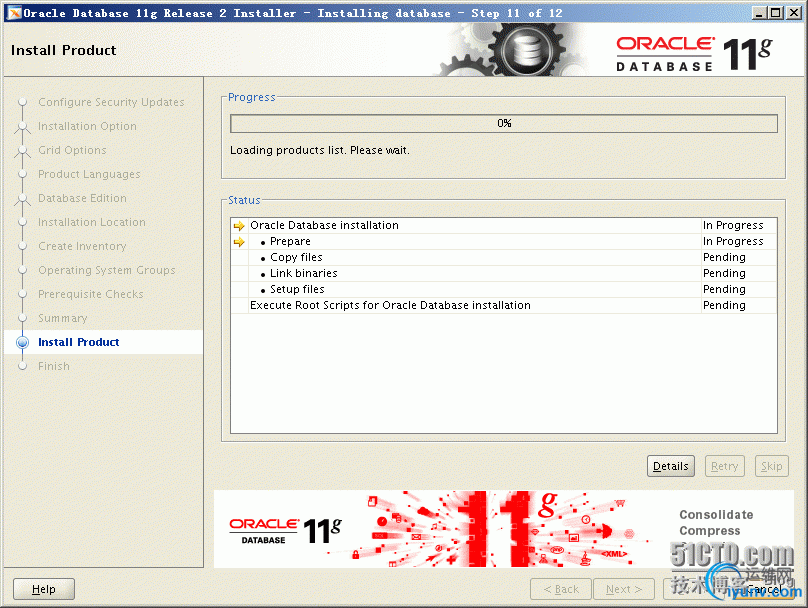Image resolution: width=808 pixels, height=608 pixels.
Task: Click the Retry button
Action: click(725, 466)
